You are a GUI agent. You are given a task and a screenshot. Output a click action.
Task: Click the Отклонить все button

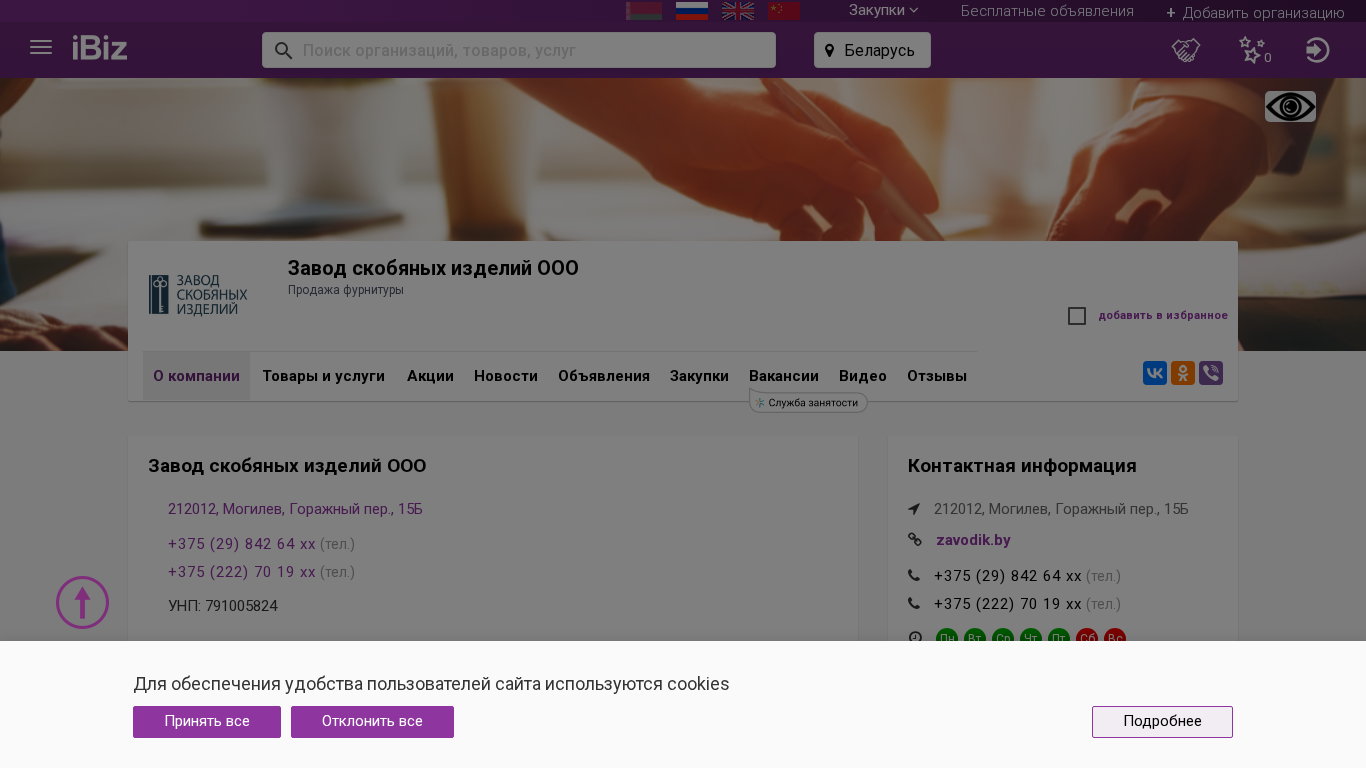[372, 722]
